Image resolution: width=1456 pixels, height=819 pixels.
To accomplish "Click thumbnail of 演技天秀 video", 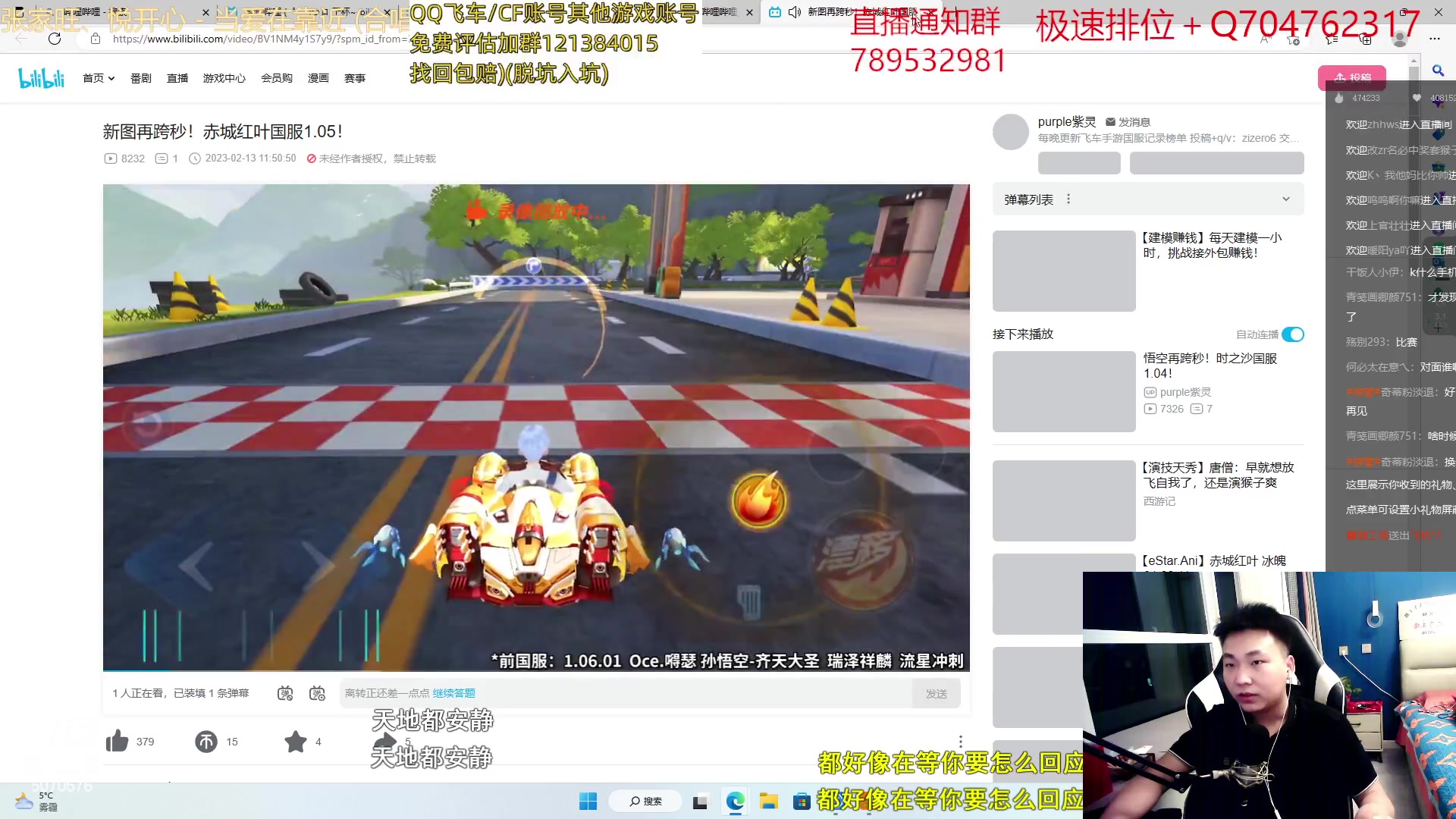I will 1064,500.
